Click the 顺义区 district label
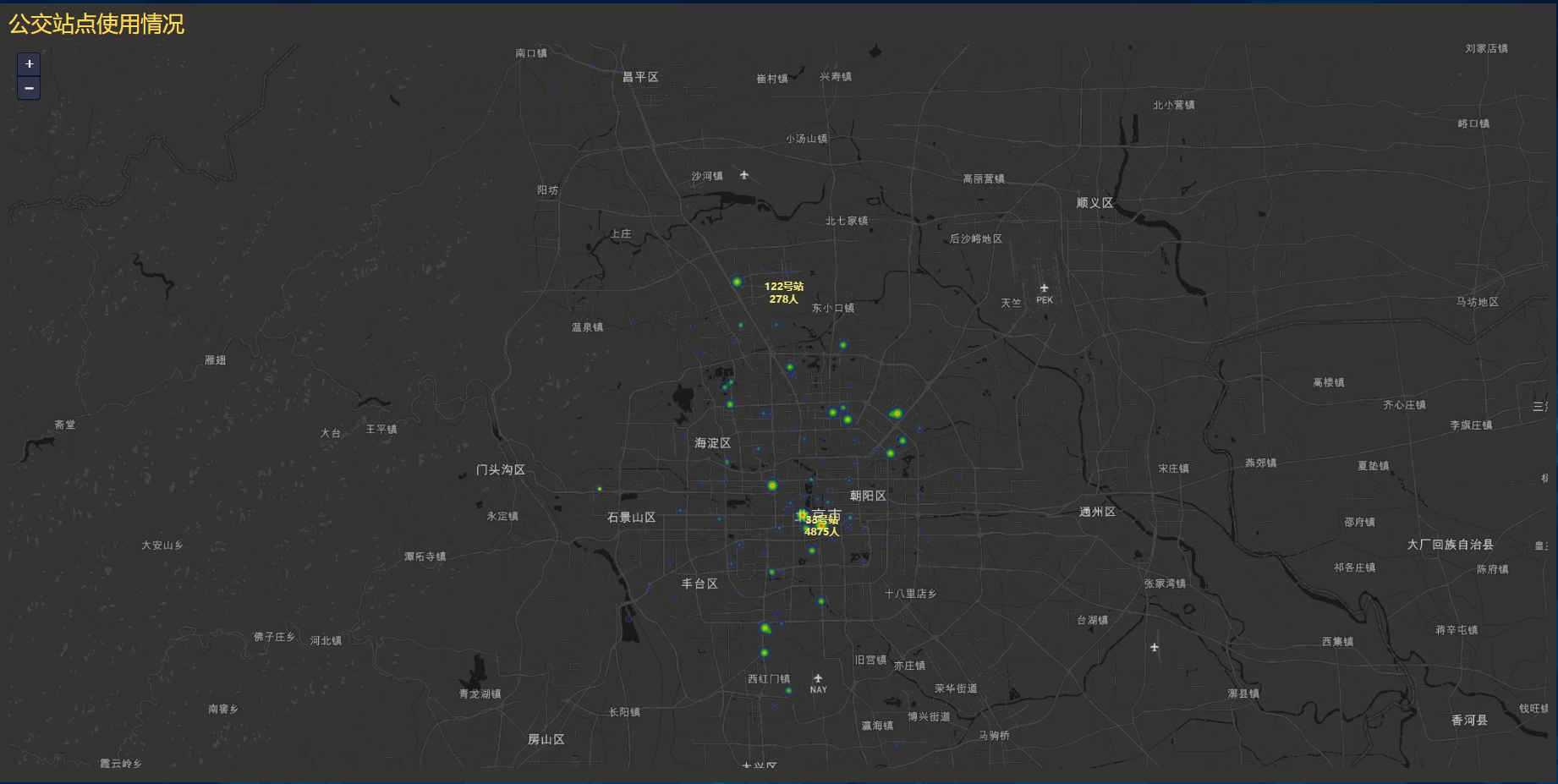 [1094, 203]
